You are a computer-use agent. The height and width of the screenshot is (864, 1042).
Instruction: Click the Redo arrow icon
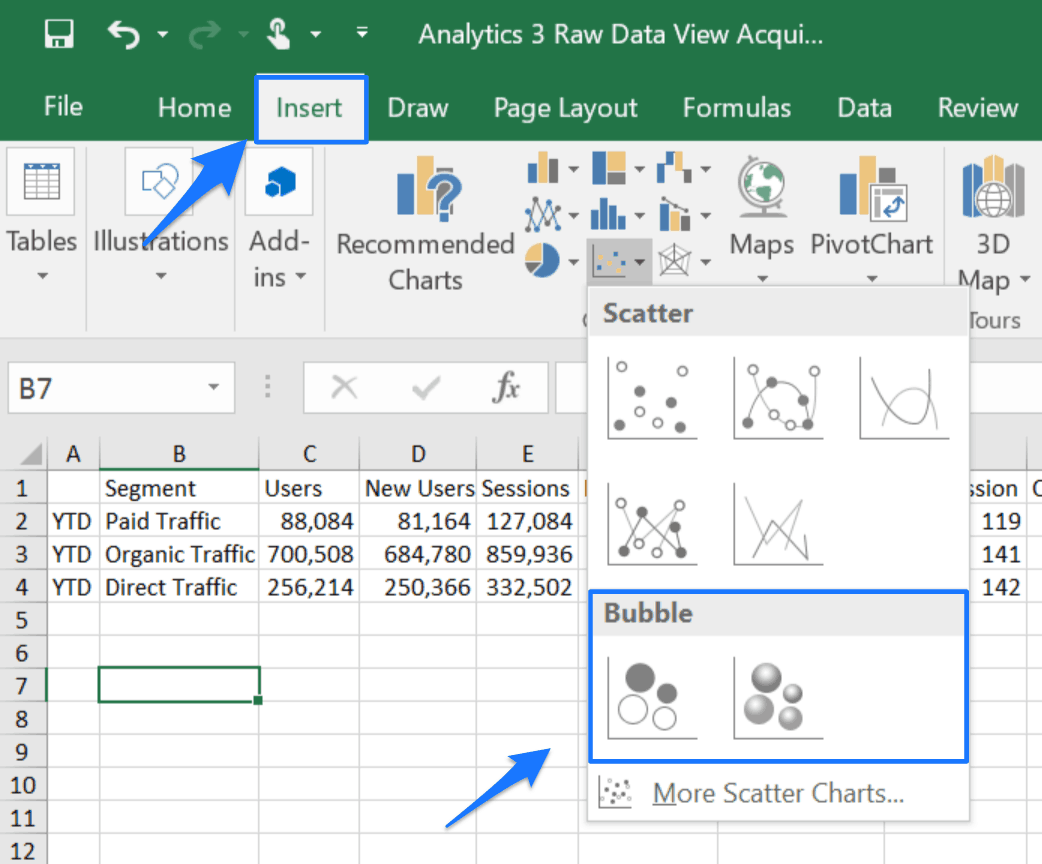point(204,34)
